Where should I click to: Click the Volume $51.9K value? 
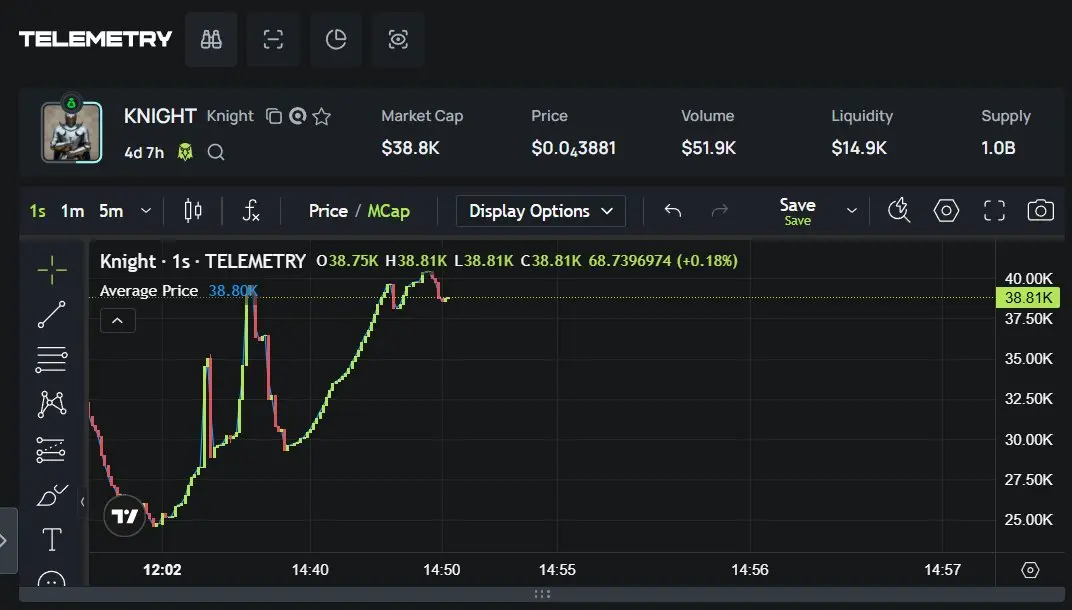point(708,148)
